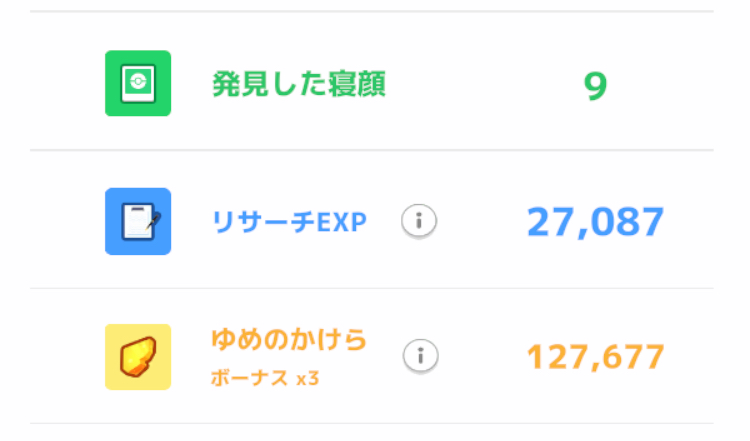
Task: Click the yellow Dream Shard crystal icon
Action: [x=138, y=357]
